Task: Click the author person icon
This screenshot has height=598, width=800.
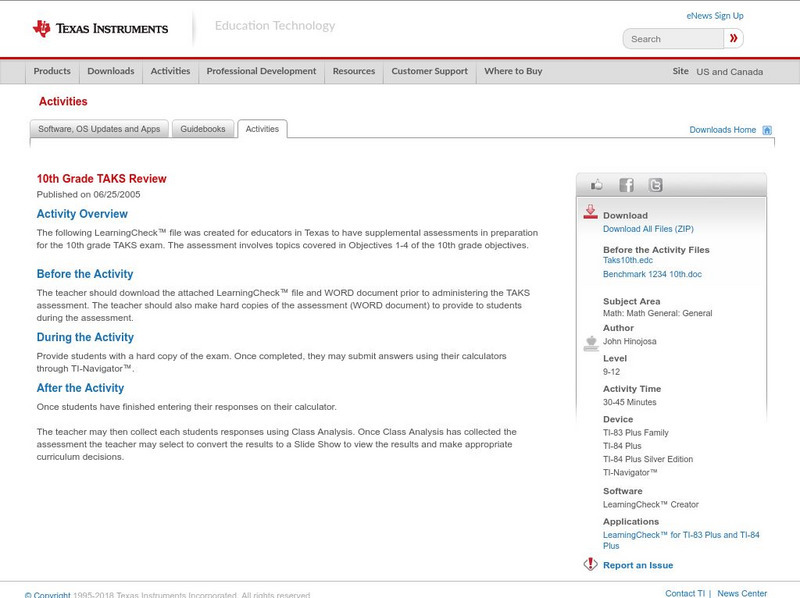Action: coord(591,343)
